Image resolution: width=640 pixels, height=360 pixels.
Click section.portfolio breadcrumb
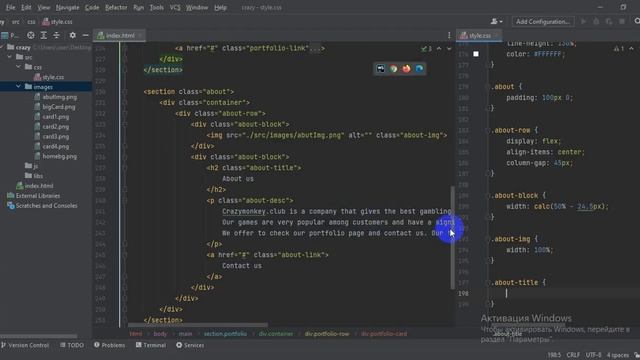[x=225, y=333]
